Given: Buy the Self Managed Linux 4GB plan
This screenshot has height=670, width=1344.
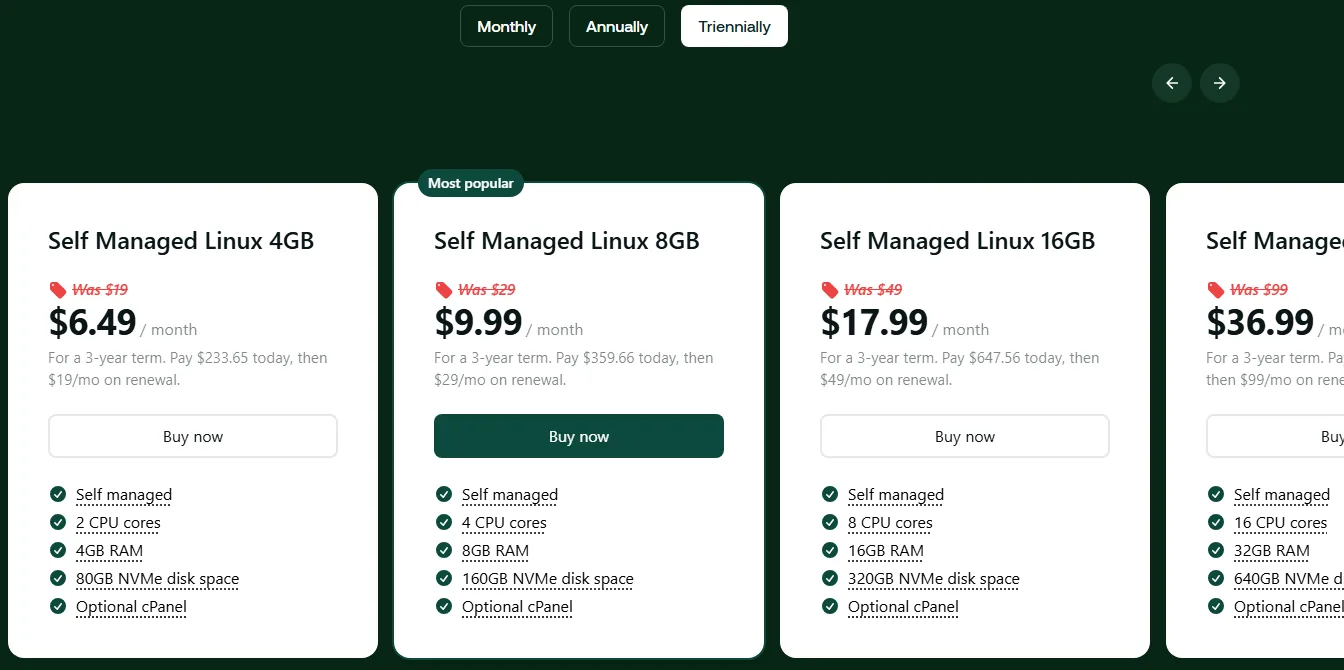Looking at the screenshot, I should [193, 436].
